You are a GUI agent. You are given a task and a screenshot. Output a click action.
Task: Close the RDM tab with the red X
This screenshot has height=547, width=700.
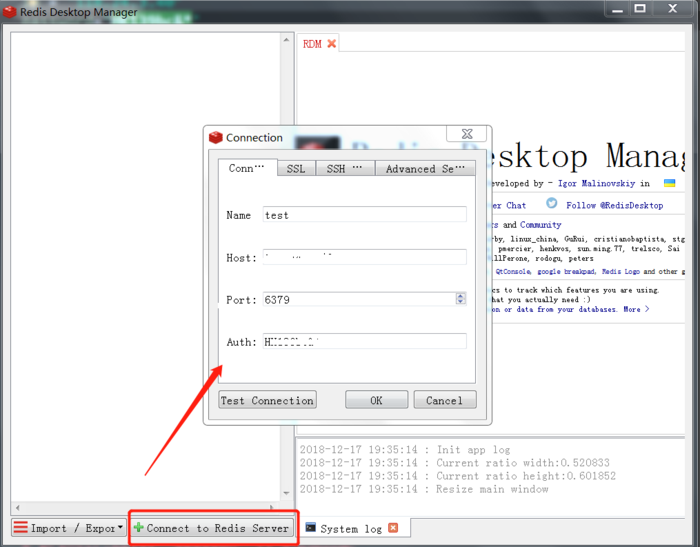click(331, 44)
